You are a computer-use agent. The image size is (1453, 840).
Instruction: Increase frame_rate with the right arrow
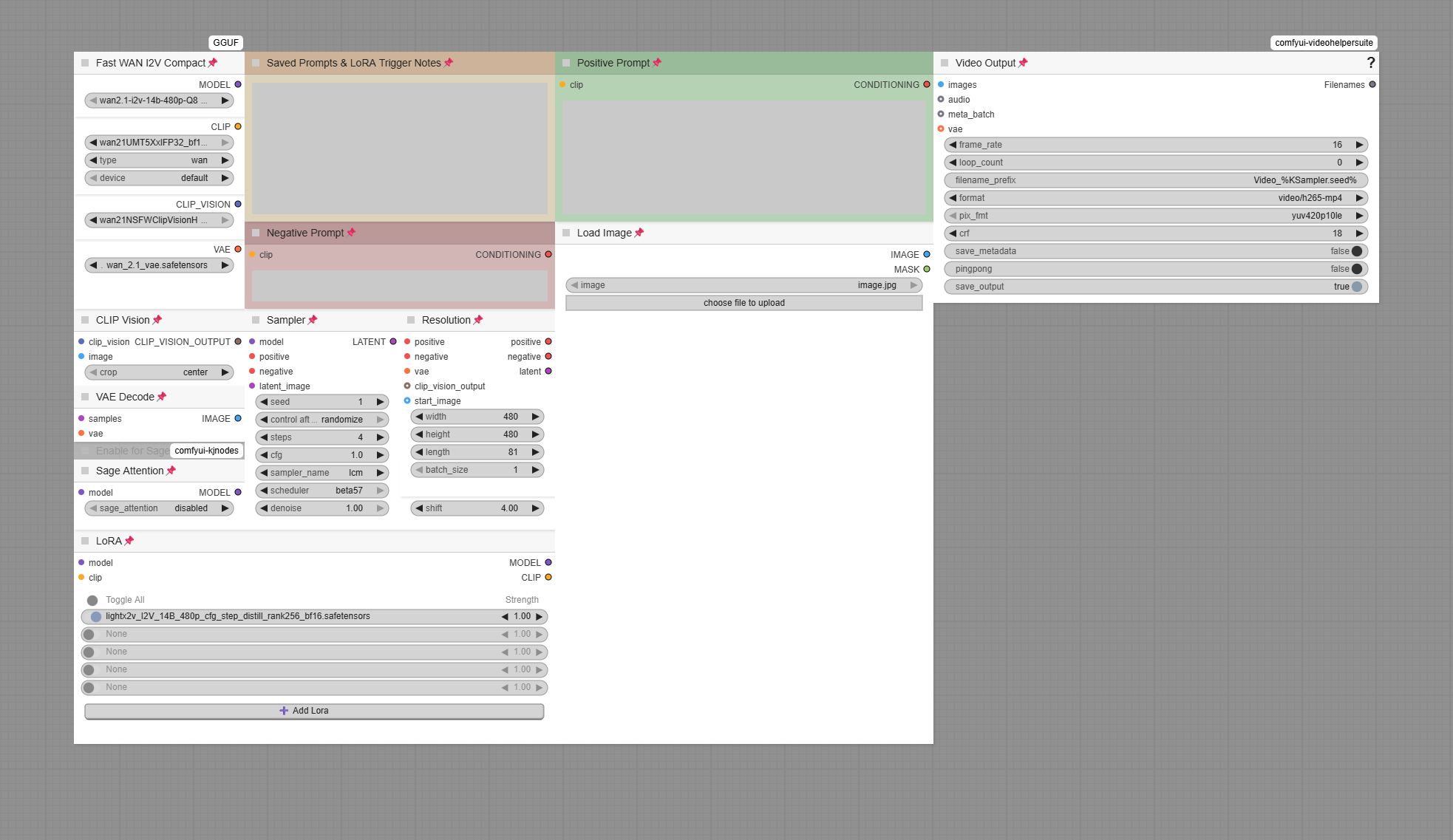[1359, 145]
